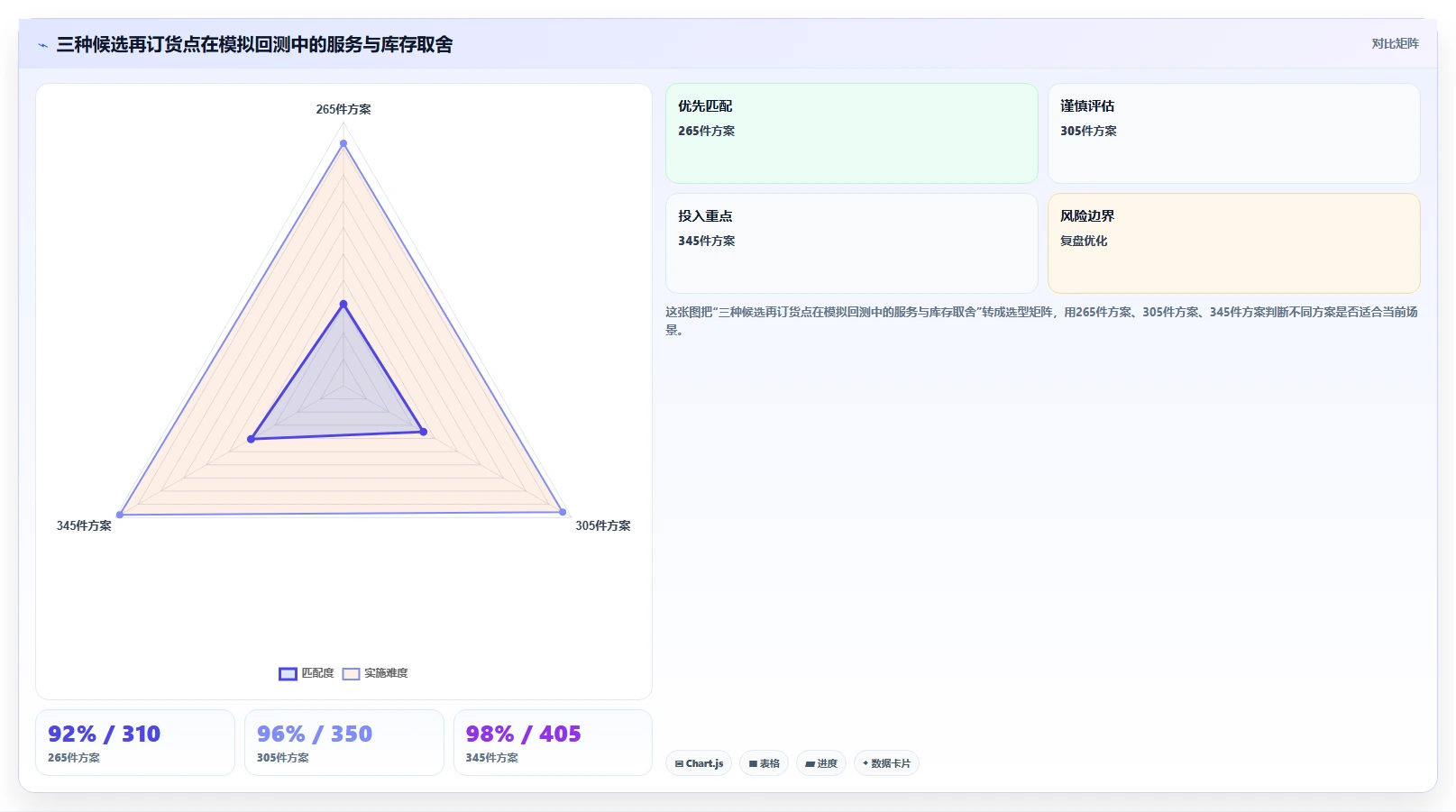Click the 实施难度 legend color box

[351, 674]
